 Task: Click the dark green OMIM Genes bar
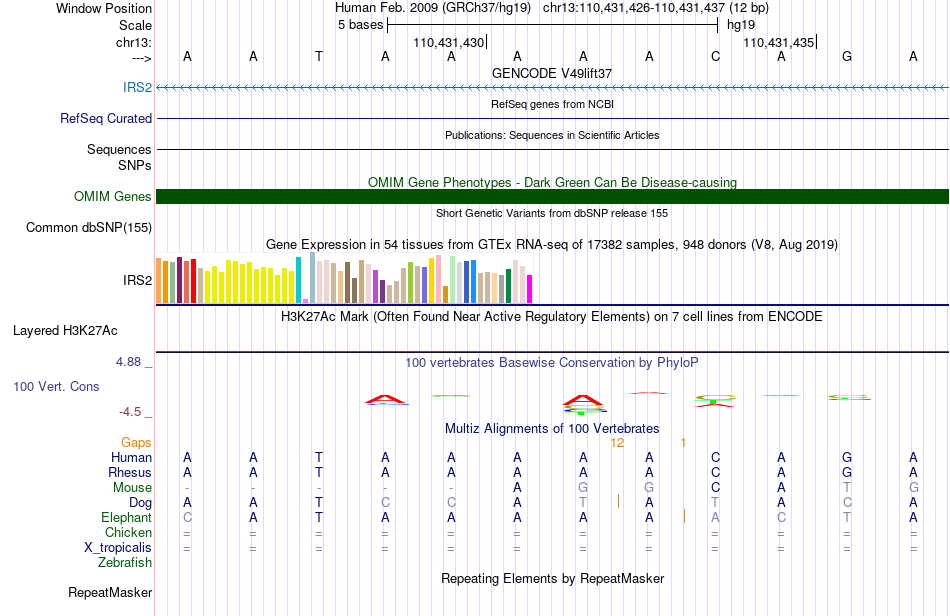[x=552, y=196]
